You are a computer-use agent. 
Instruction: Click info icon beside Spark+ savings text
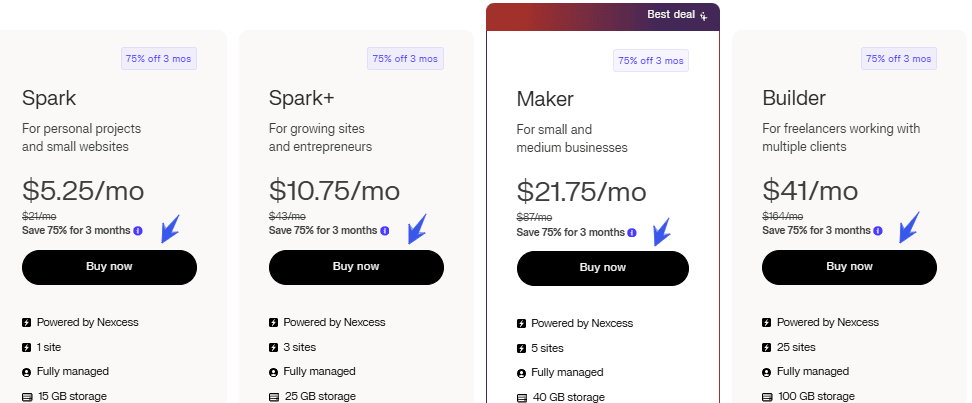385,231
